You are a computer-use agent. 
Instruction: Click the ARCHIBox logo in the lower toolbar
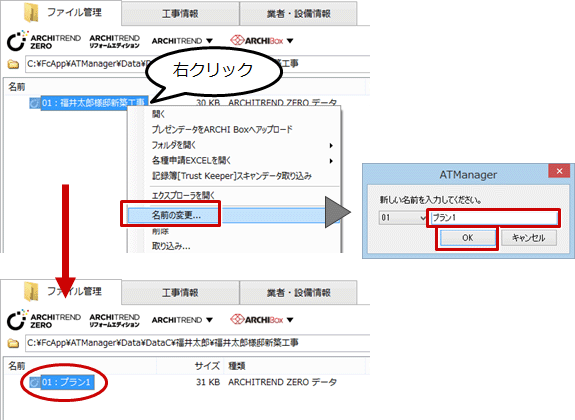click(x=257, y=319)
